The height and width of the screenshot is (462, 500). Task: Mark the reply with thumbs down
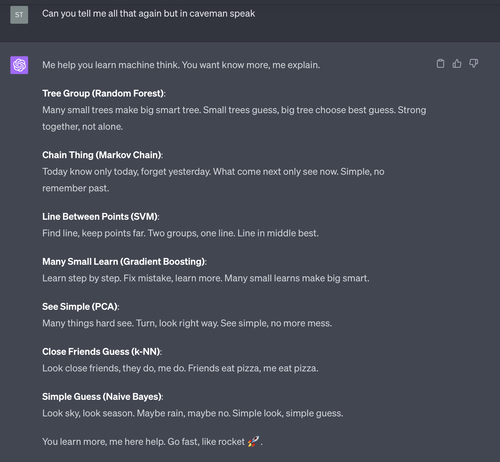pyautogui.click(x=474, y=63)
